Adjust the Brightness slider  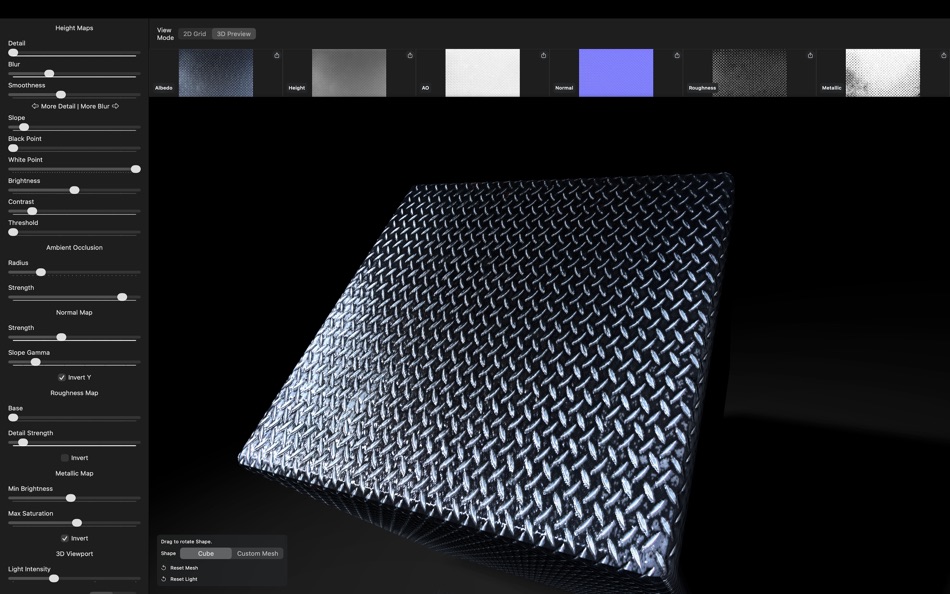pos(73,189)
